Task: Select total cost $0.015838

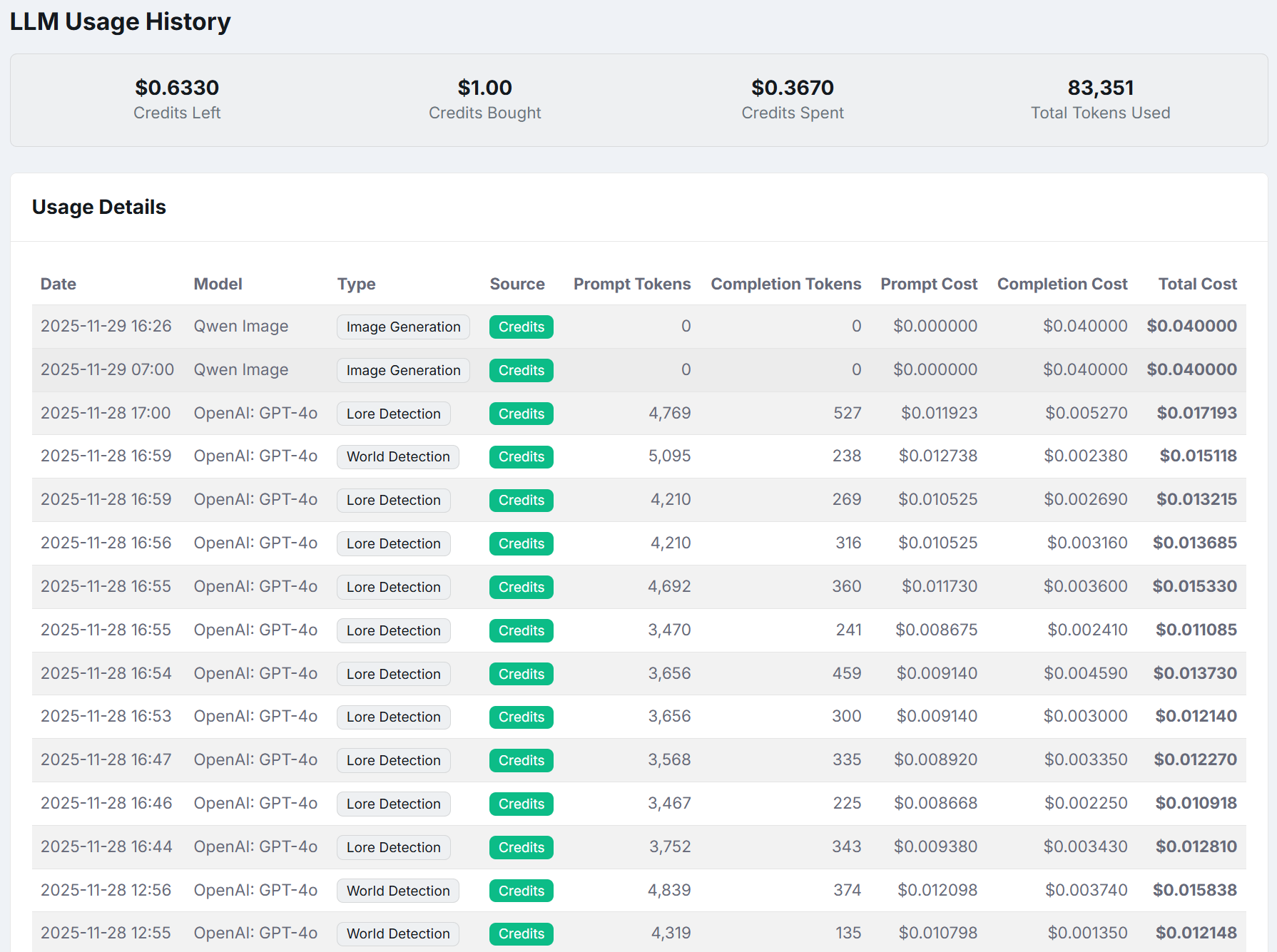Action: tap(1195, 890)
